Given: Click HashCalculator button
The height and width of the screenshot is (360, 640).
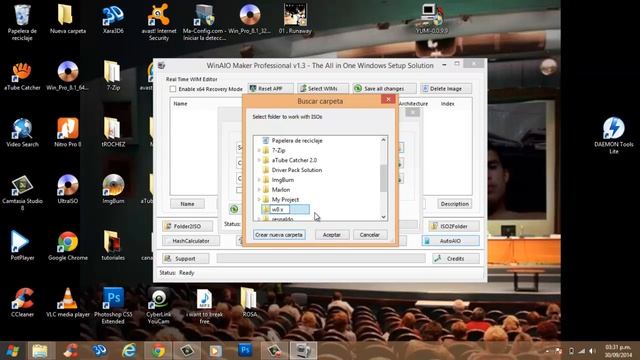Looking at the screenshot, I should (x=191, y=241).
